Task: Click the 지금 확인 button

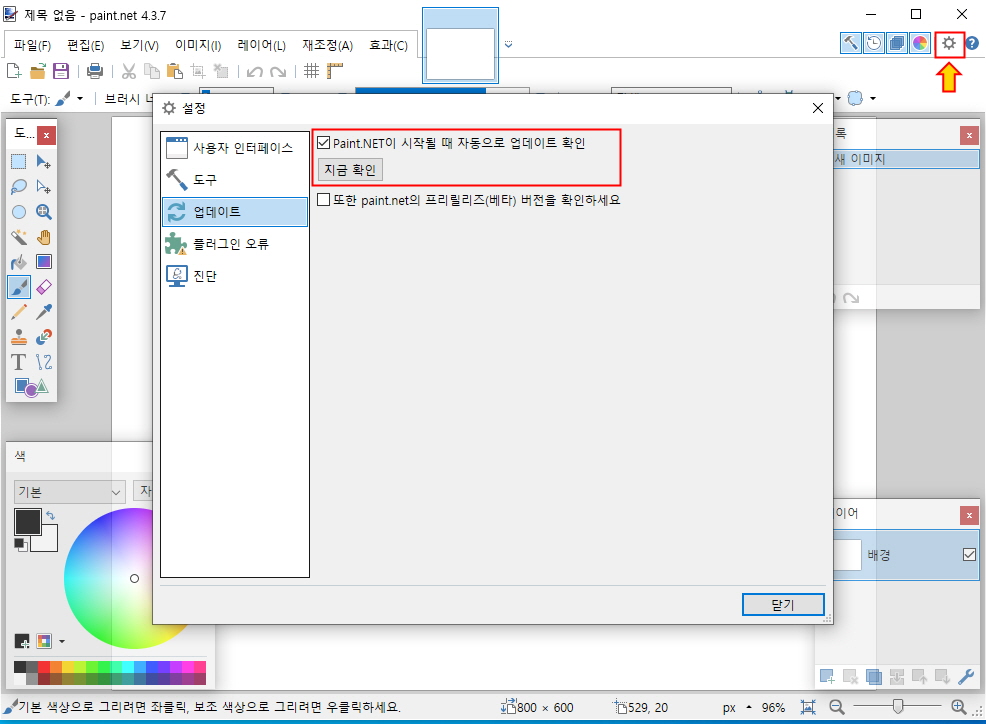Action: tap(350, 170)
